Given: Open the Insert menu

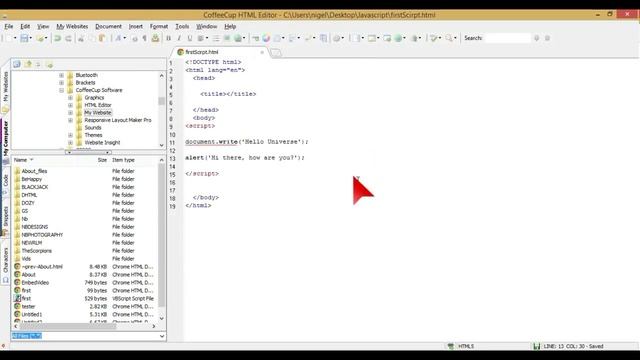Looking at the screenshot, I should [136, 26].
